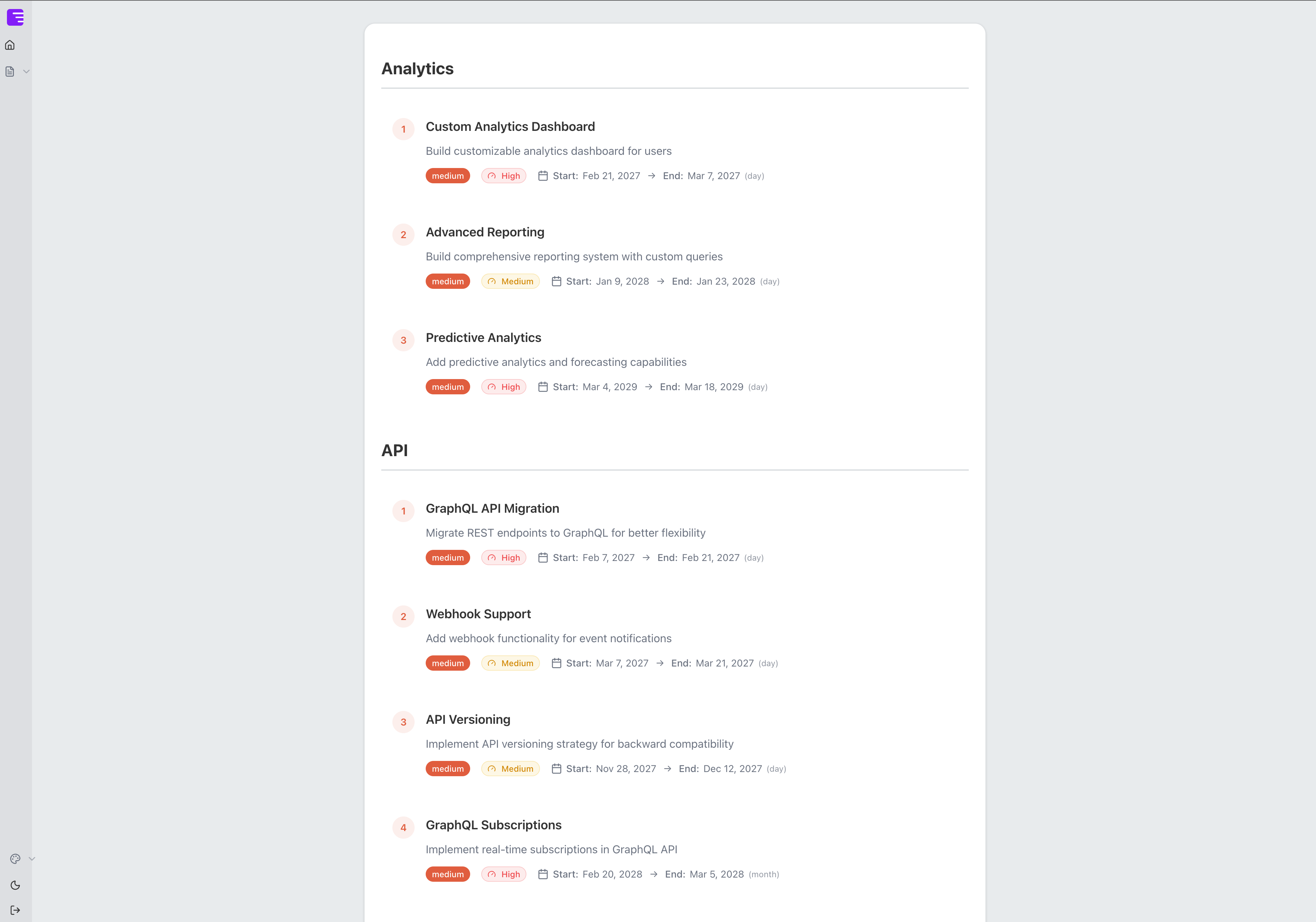Click the numbered 1 circle beside Custom Analytics Dashboard
Image resolution: width=1316 pixels, height=922 pixels.
click(x=403, y=129)
